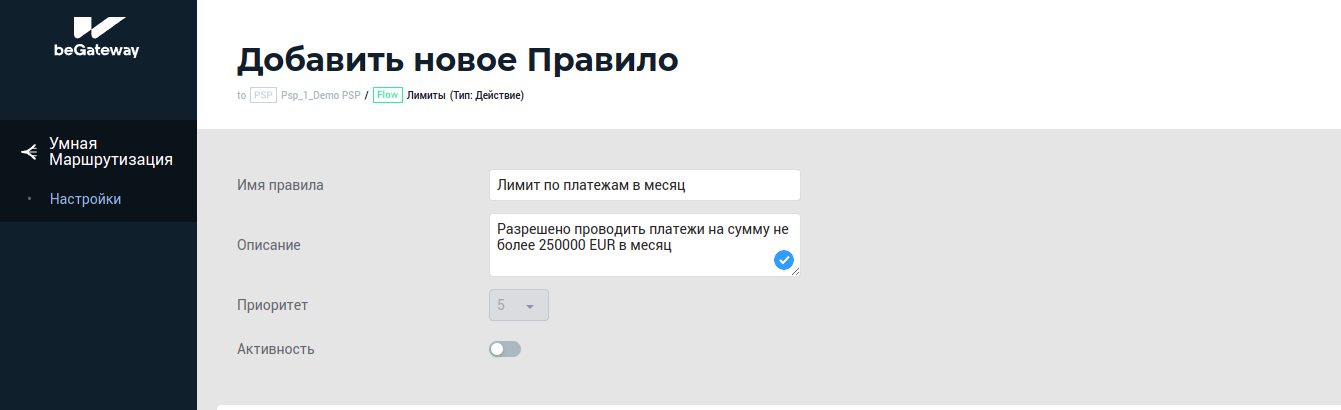Toggle the Активность switch
Viewport: 1341px width, 410px height.
click(x=505, y=349)
